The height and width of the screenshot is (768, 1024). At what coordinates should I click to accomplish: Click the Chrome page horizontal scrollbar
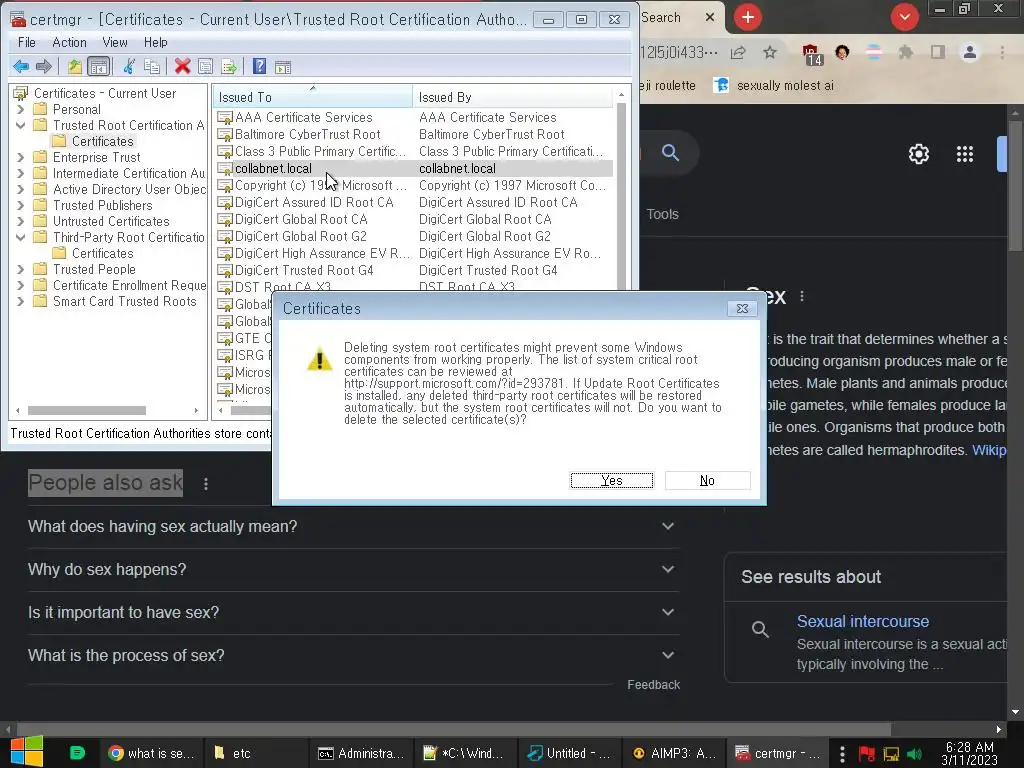click(x=454, y=729)
